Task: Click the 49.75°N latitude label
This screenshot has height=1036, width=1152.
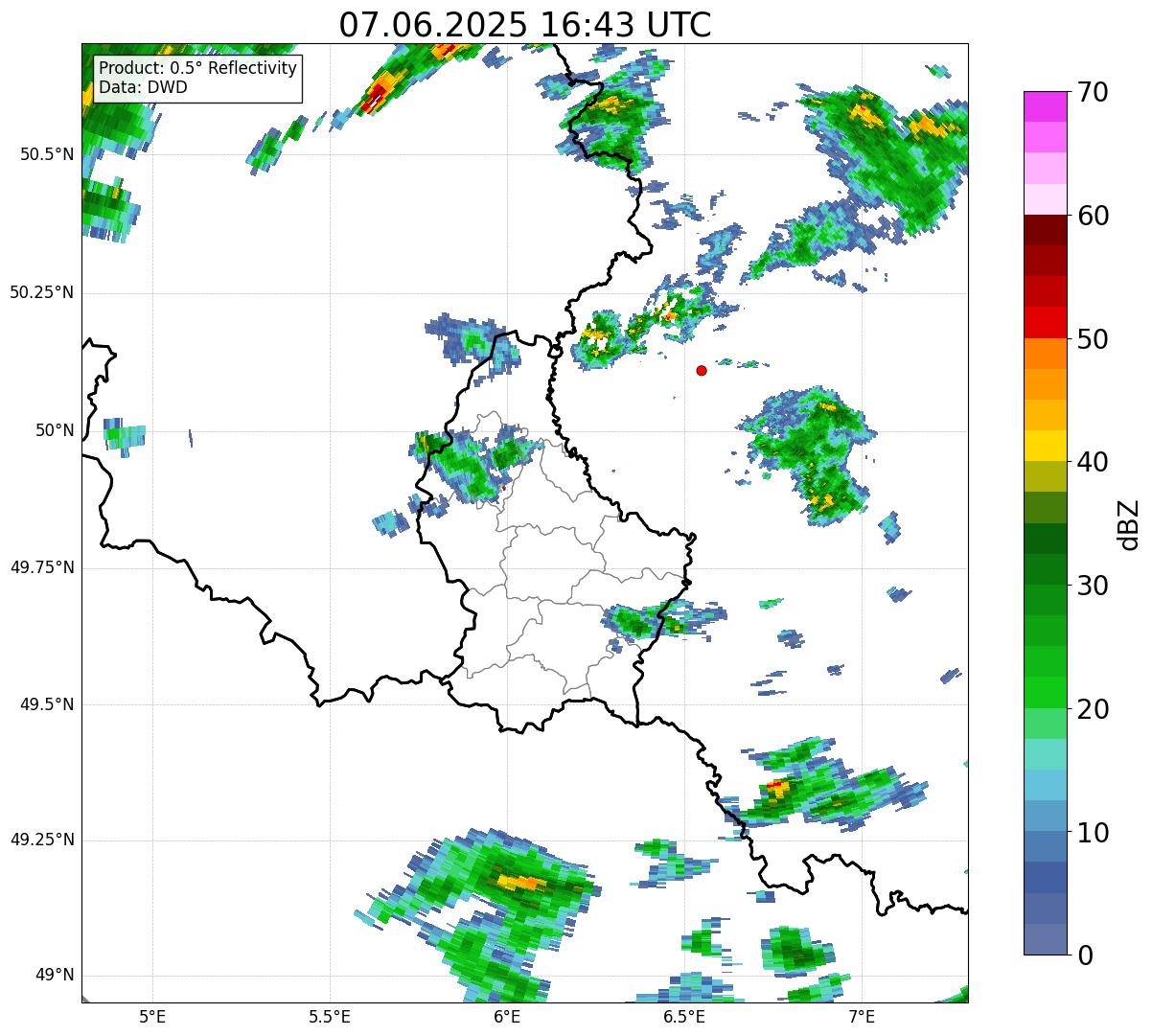Action: click(x=42, y=567)
